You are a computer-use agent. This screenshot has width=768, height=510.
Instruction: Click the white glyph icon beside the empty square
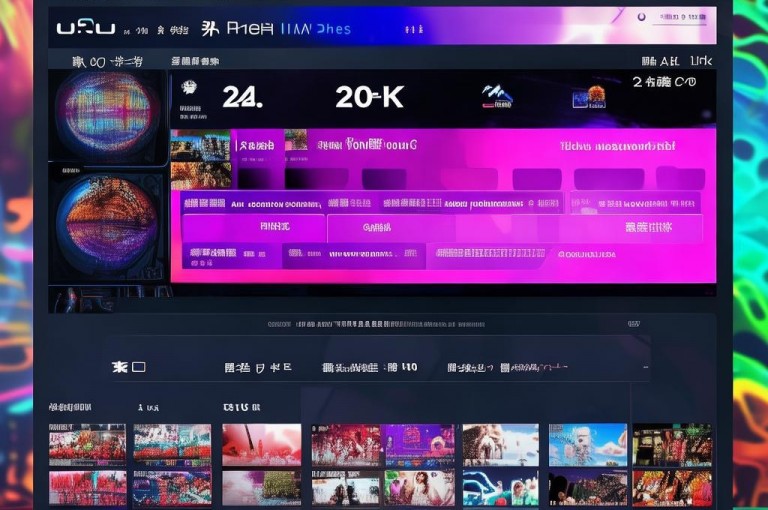(119, 367)
